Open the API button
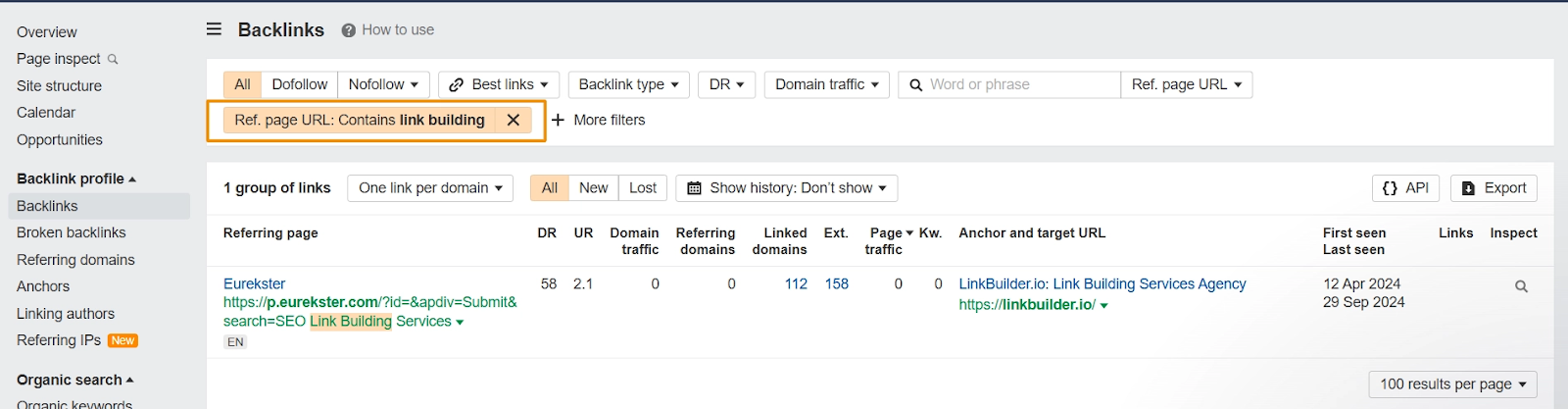 pyautogui.click(x=1405, y=188)
